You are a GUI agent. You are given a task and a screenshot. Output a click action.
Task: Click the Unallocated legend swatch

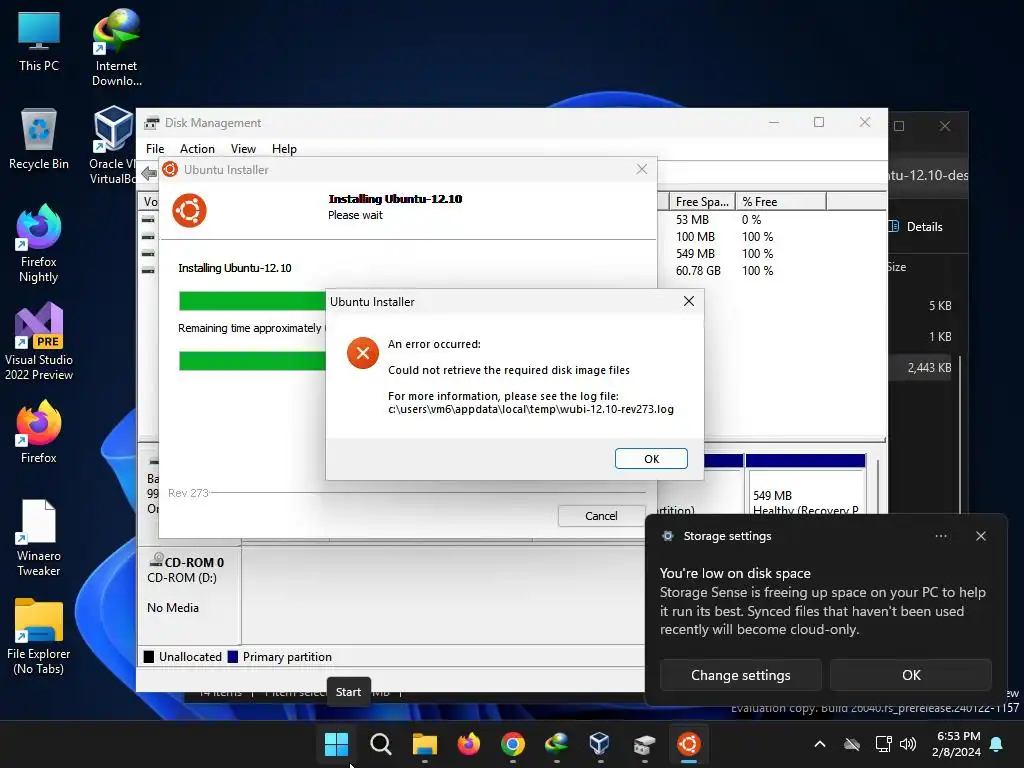tap(149, 657)
